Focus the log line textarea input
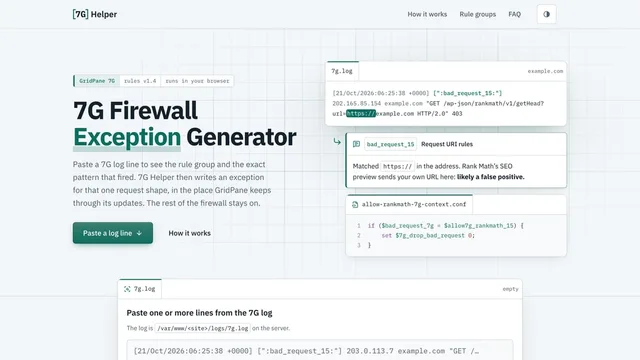The width and height of the screenshot is (640, 360). click(x=320, y=350)
